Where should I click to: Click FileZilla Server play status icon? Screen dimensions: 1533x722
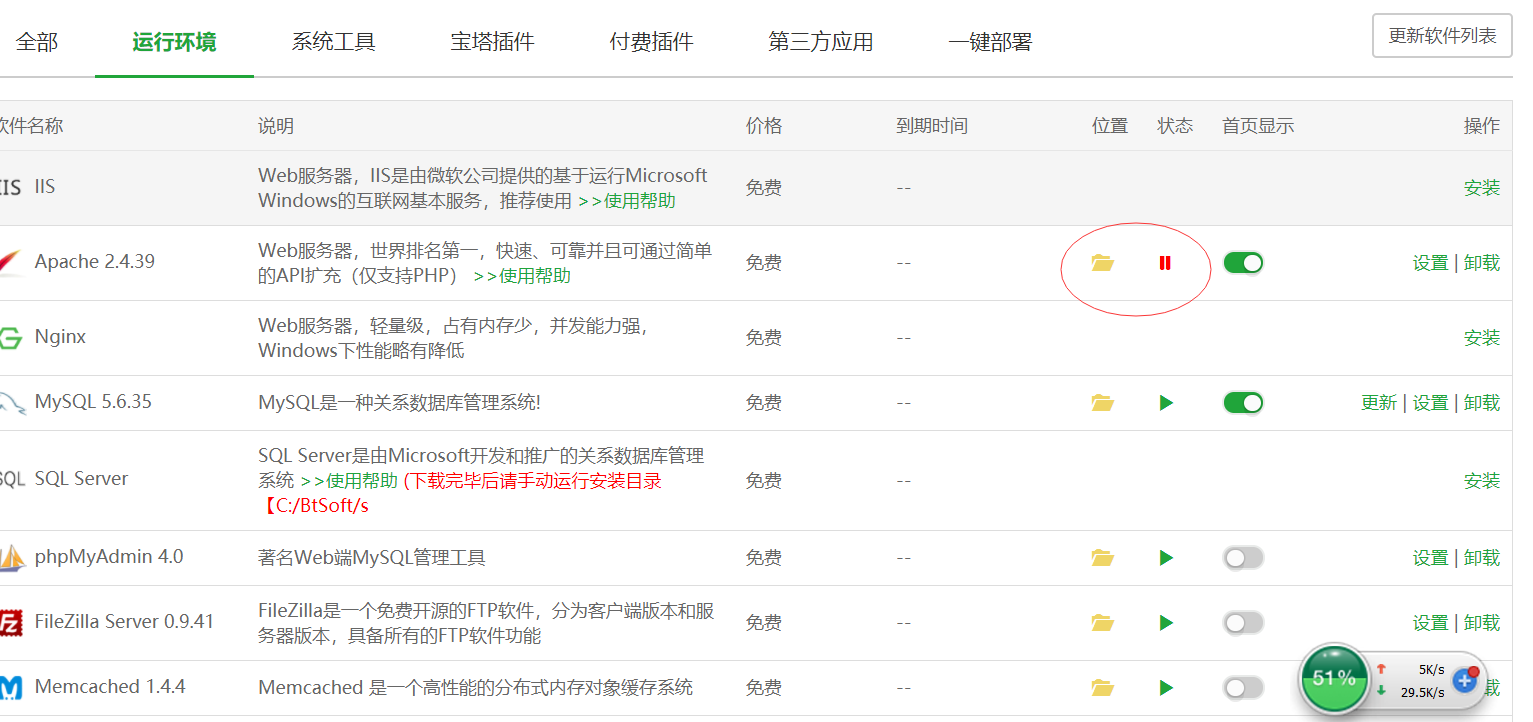1166,623
